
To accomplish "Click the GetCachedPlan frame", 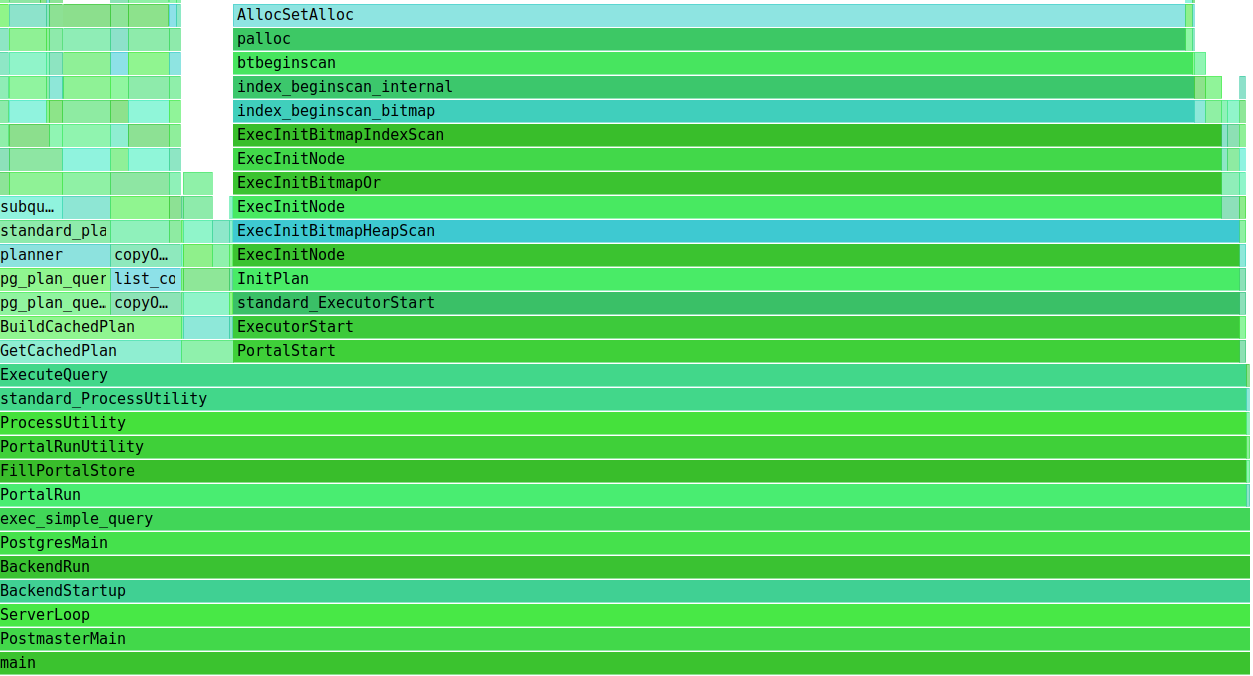I will click(90, 351).
